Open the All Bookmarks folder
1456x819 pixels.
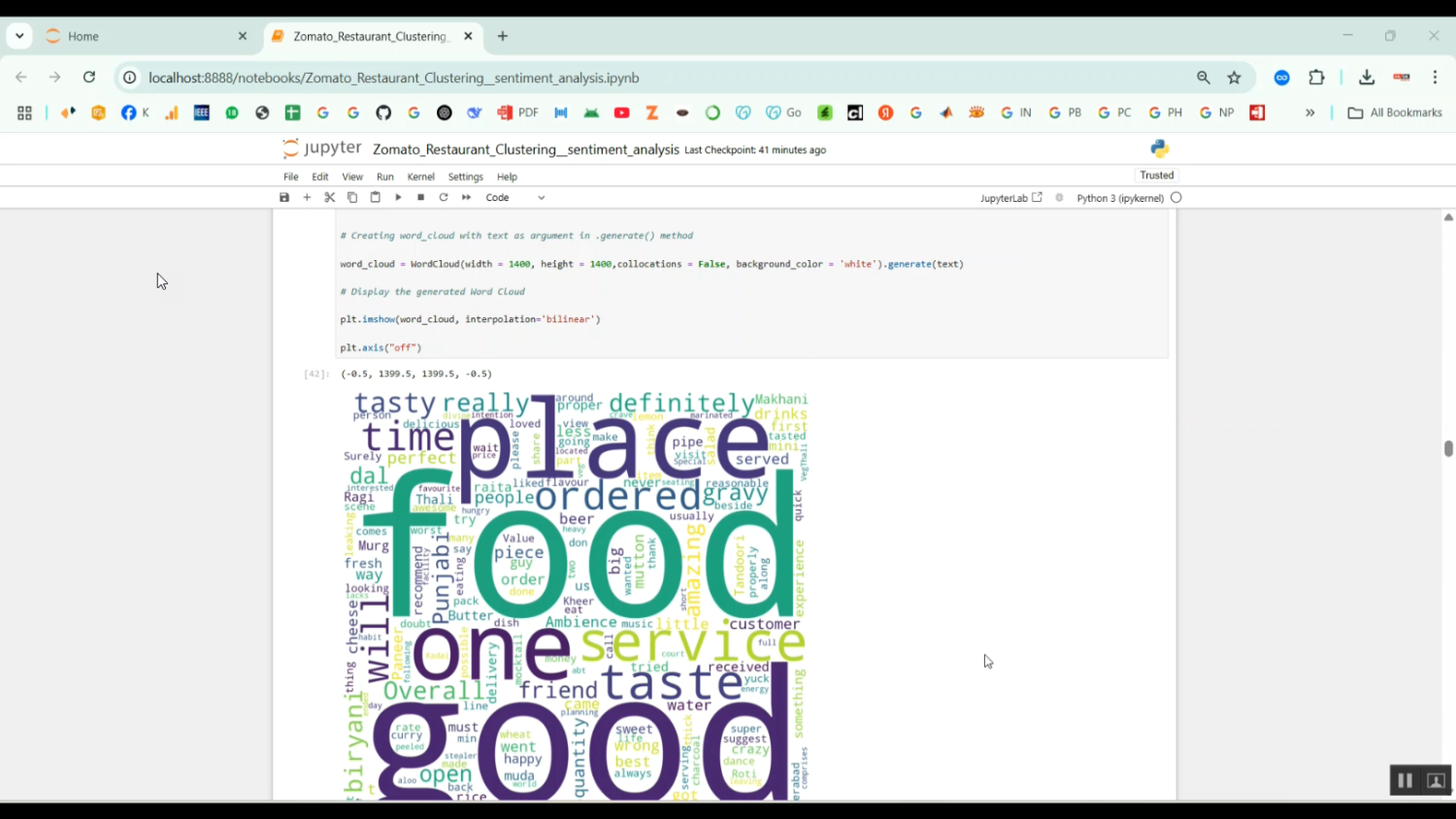click(1395, 113)
